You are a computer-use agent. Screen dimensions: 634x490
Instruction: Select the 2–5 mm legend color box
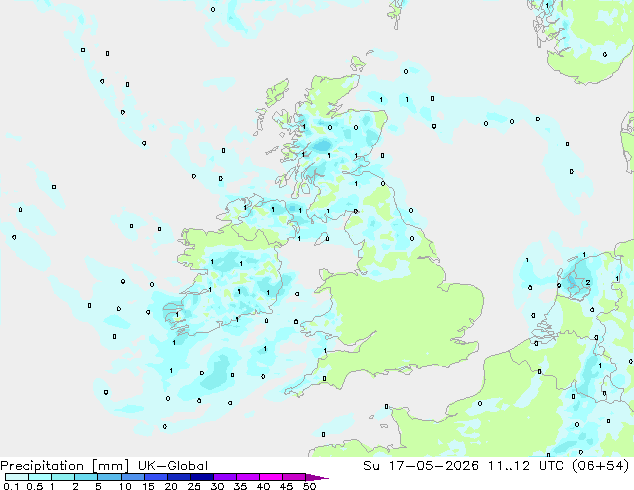pyautogui.click(x=86, y=477)
